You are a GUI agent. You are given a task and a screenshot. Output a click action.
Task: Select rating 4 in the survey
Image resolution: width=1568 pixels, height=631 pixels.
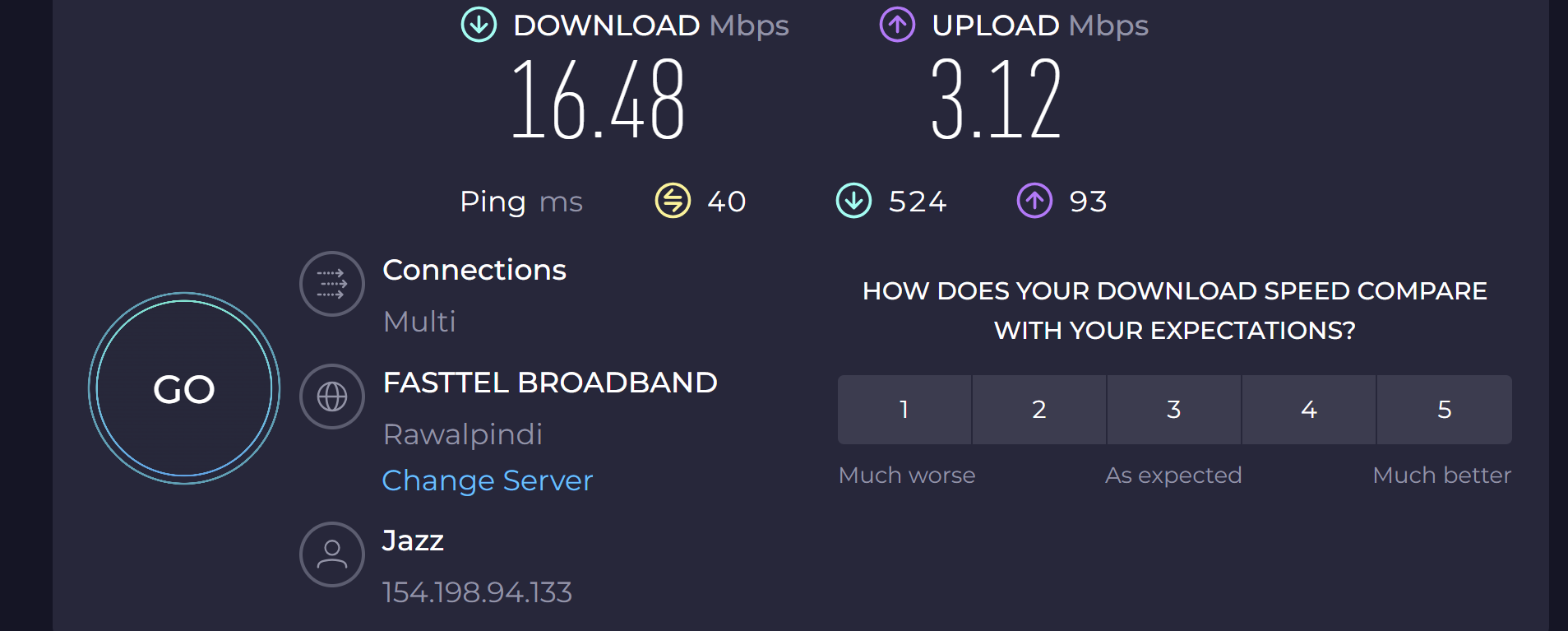(1309, 410)
